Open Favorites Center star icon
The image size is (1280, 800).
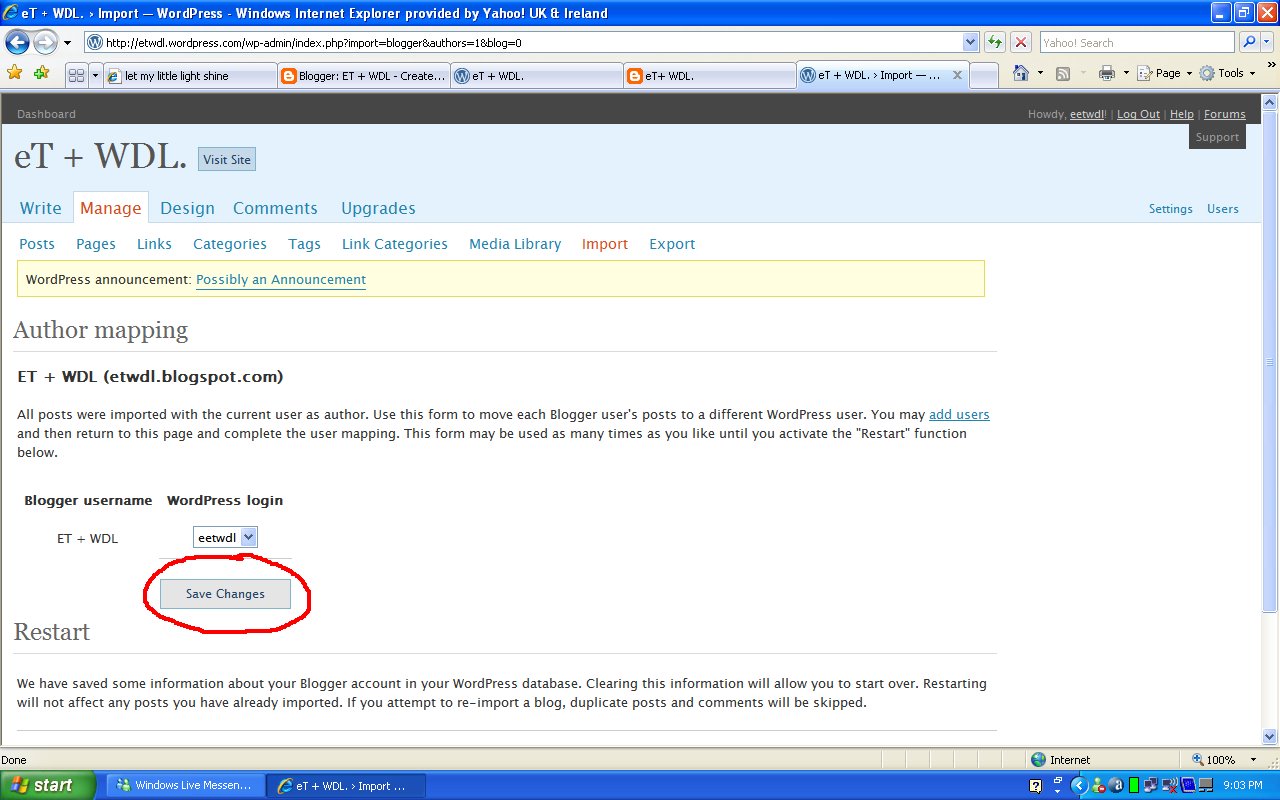click(14, 73)
